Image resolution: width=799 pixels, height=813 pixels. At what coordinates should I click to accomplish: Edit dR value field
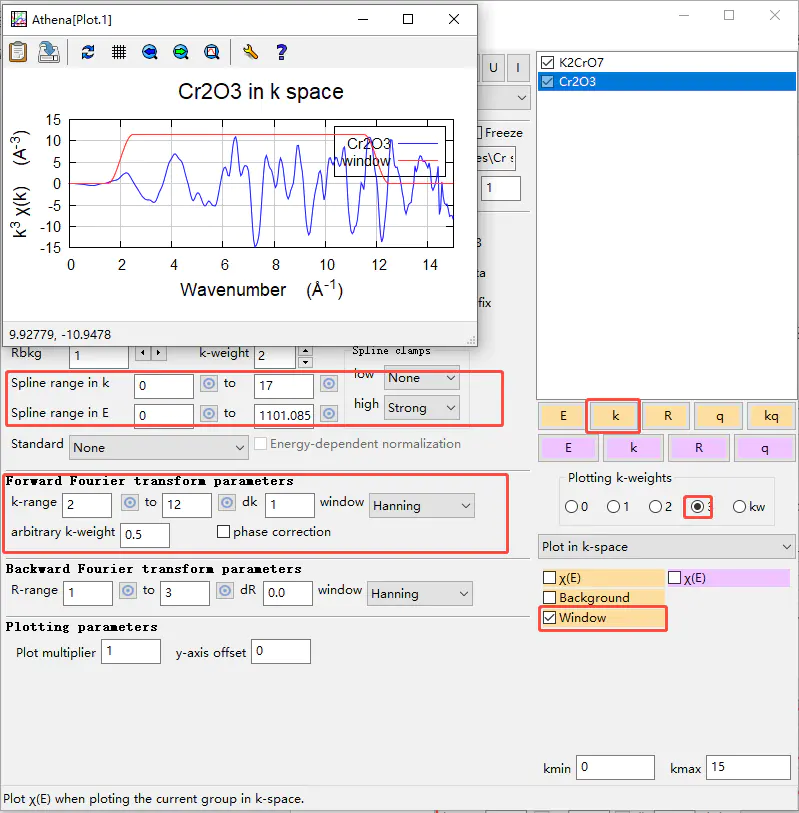[x=287, y=593]
